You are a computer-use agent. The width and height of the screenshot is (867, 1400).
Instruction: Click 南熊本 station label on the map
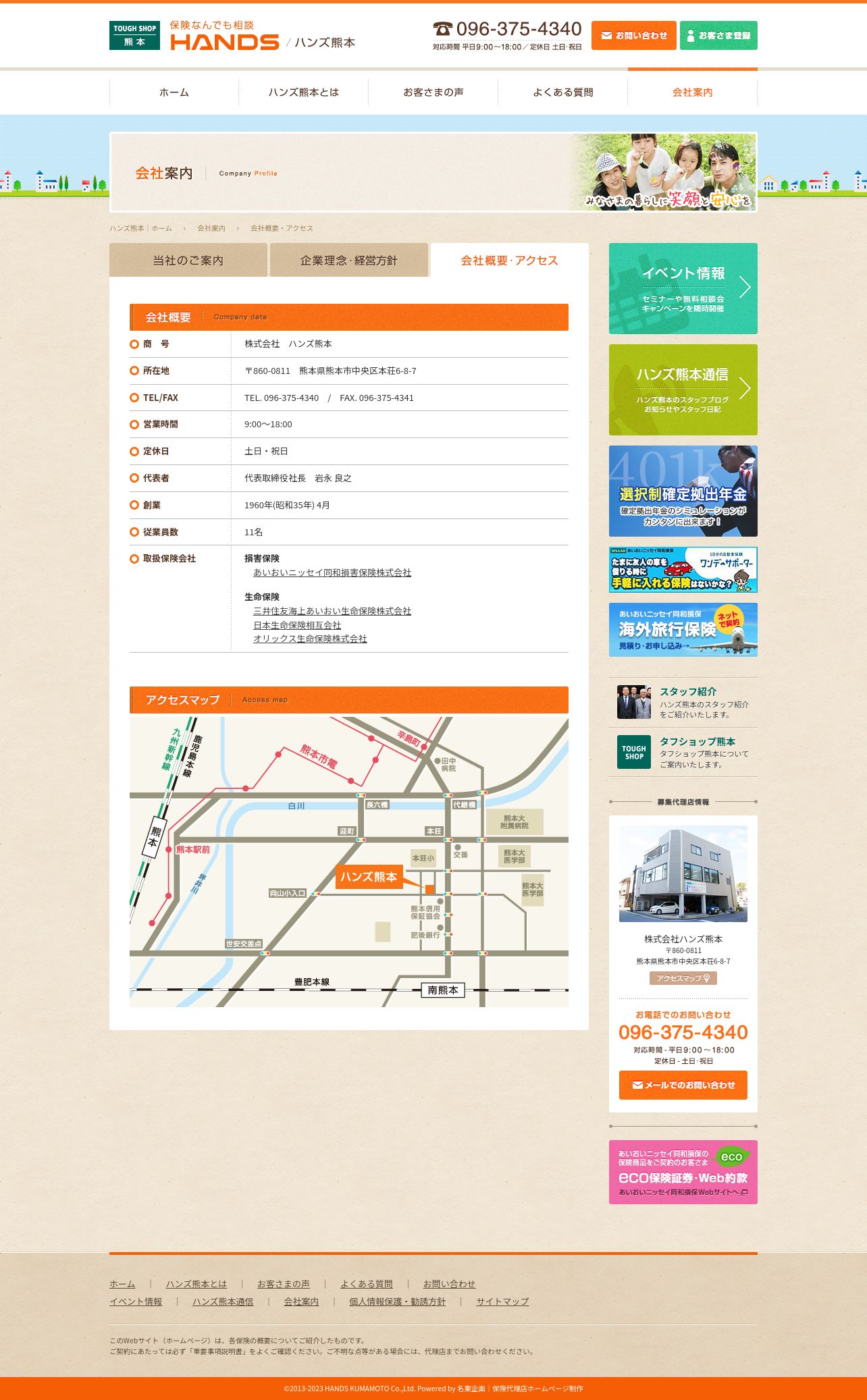click(443, 990)
